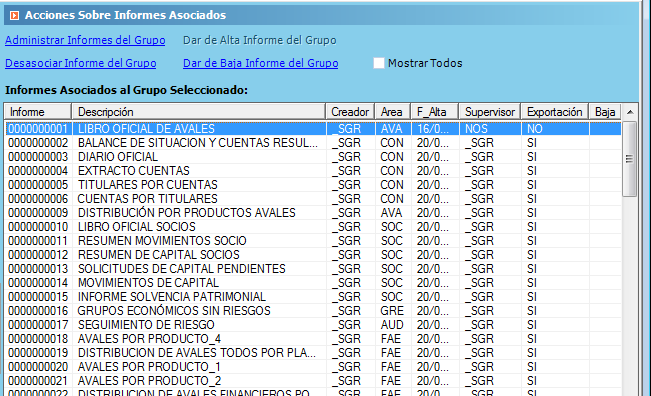The width and height of the screenshot is (651, 396).
Task: Click the Desasociar Informe del Grupo link
Action: [81, 63]
